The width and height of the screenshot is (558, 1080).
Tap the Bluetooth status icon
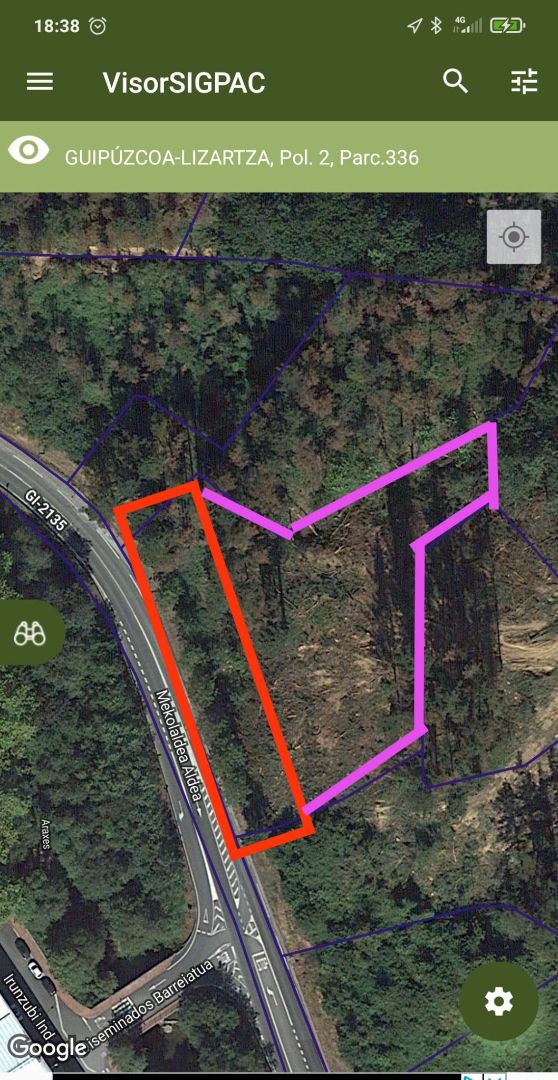point(436,26)
